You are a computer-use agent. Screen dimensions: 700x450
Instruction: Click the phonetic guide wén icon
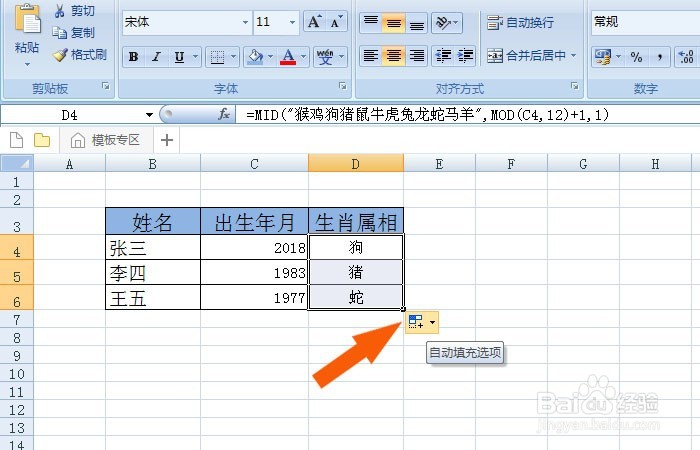point(325,57)
